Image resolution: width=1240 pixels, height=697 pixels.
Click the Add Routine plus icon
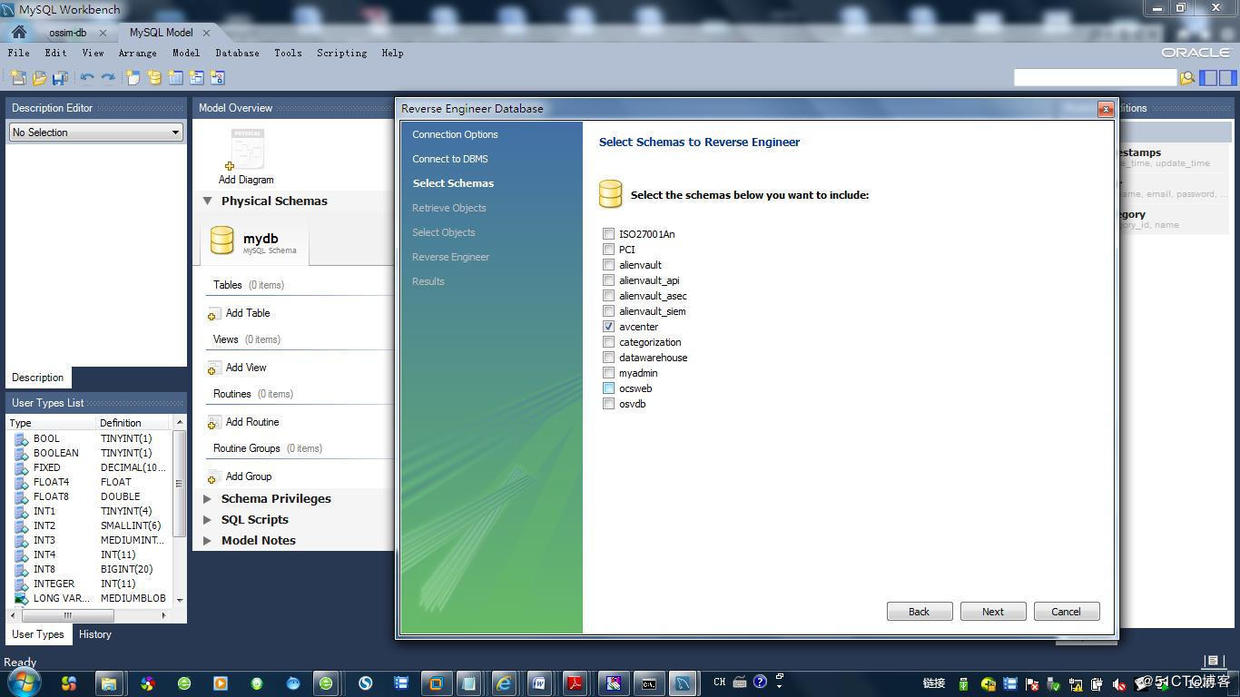[213, 423]
